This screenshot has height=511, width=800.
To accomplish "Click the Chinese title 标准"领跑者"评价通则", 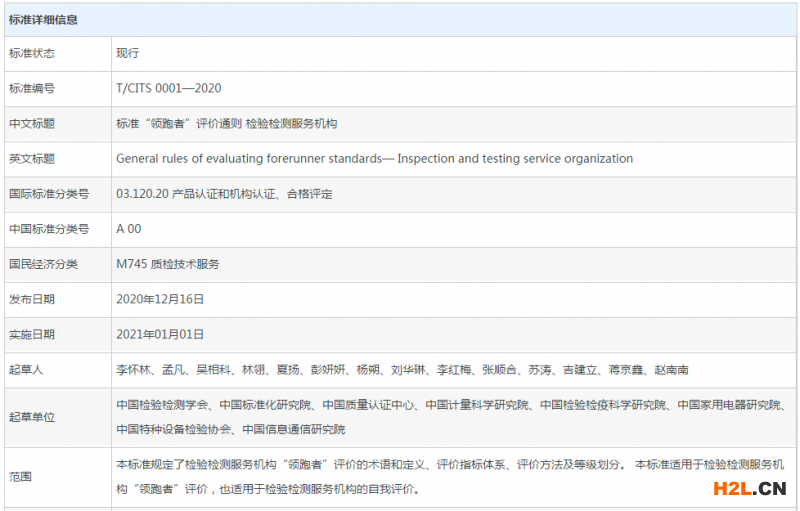I will [x=227, y=123].
